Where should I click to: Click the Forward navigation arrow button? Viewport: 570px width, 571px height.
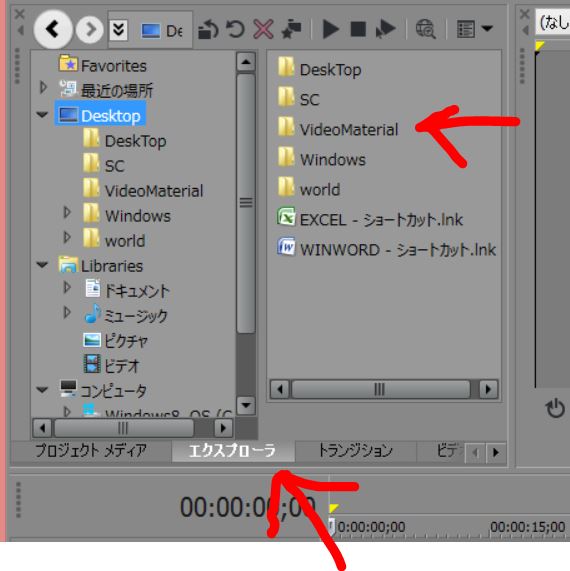[x=90, y=29]
